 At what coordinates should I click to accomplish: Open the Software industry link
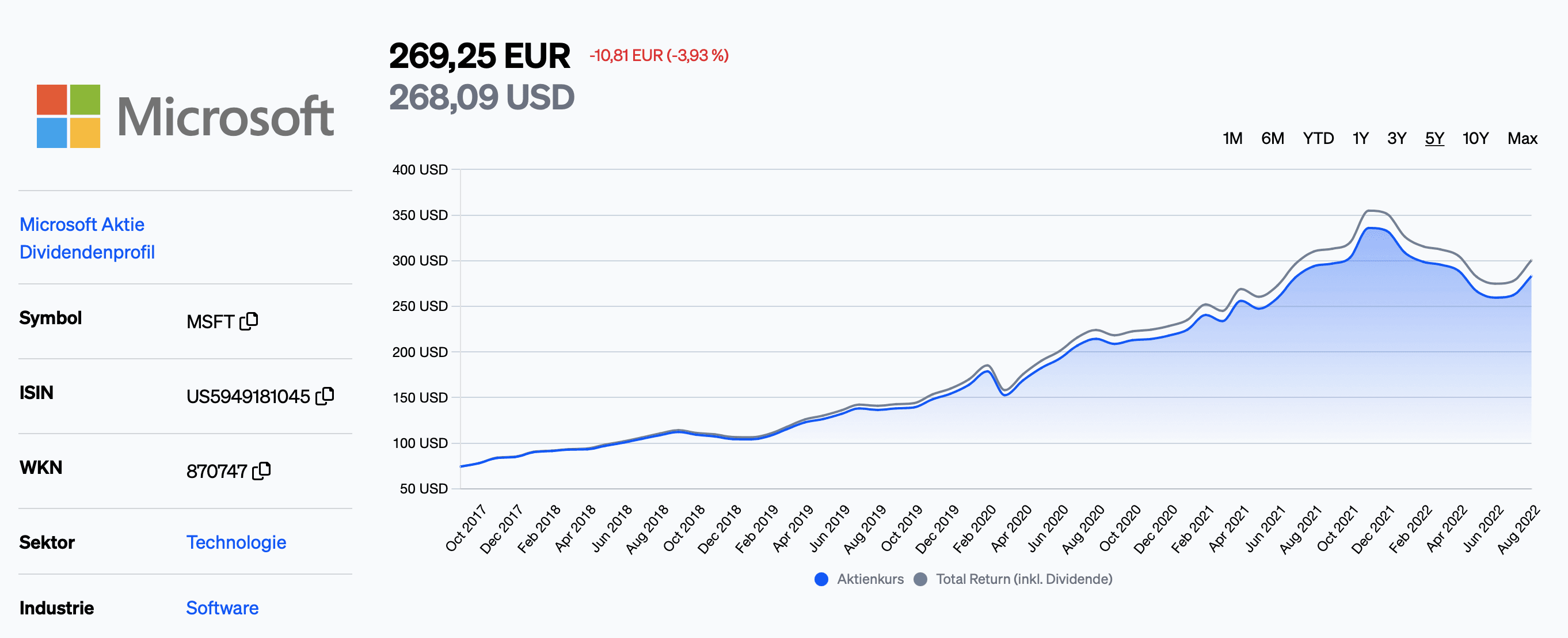click(222, 607)
